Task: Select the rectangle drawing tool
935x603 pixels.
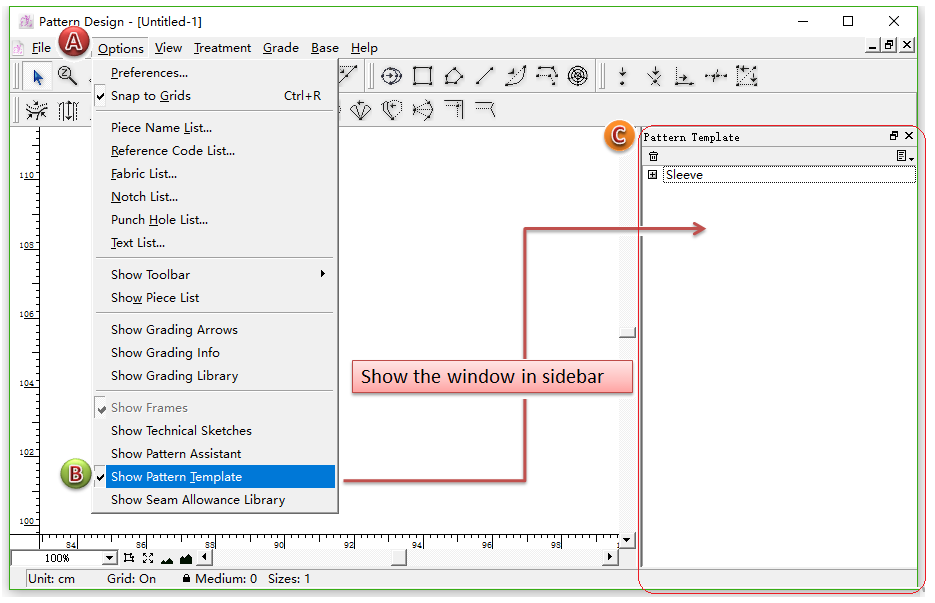Action: click(423, 76)
